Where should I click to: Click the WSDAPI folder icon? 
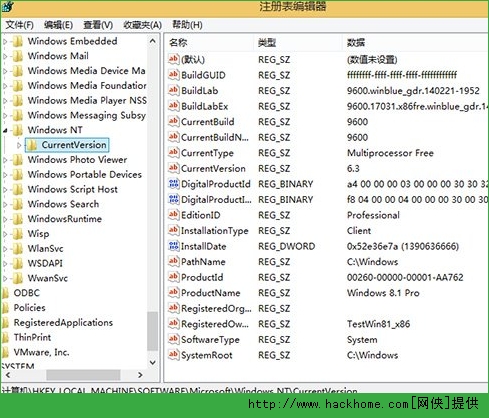(18, 263)
